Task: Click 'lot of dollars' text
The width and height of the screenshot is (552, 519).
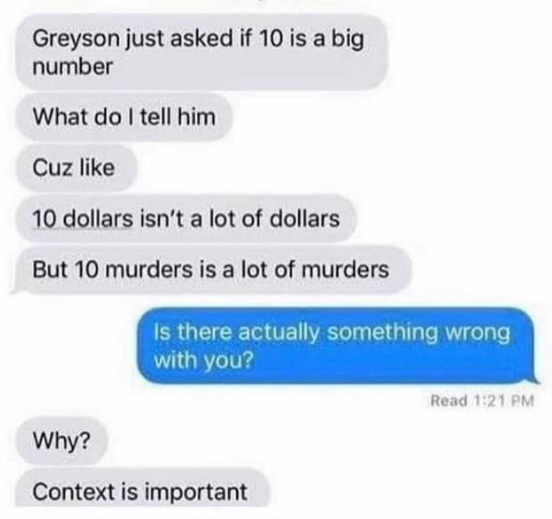Action: point(274,219)
